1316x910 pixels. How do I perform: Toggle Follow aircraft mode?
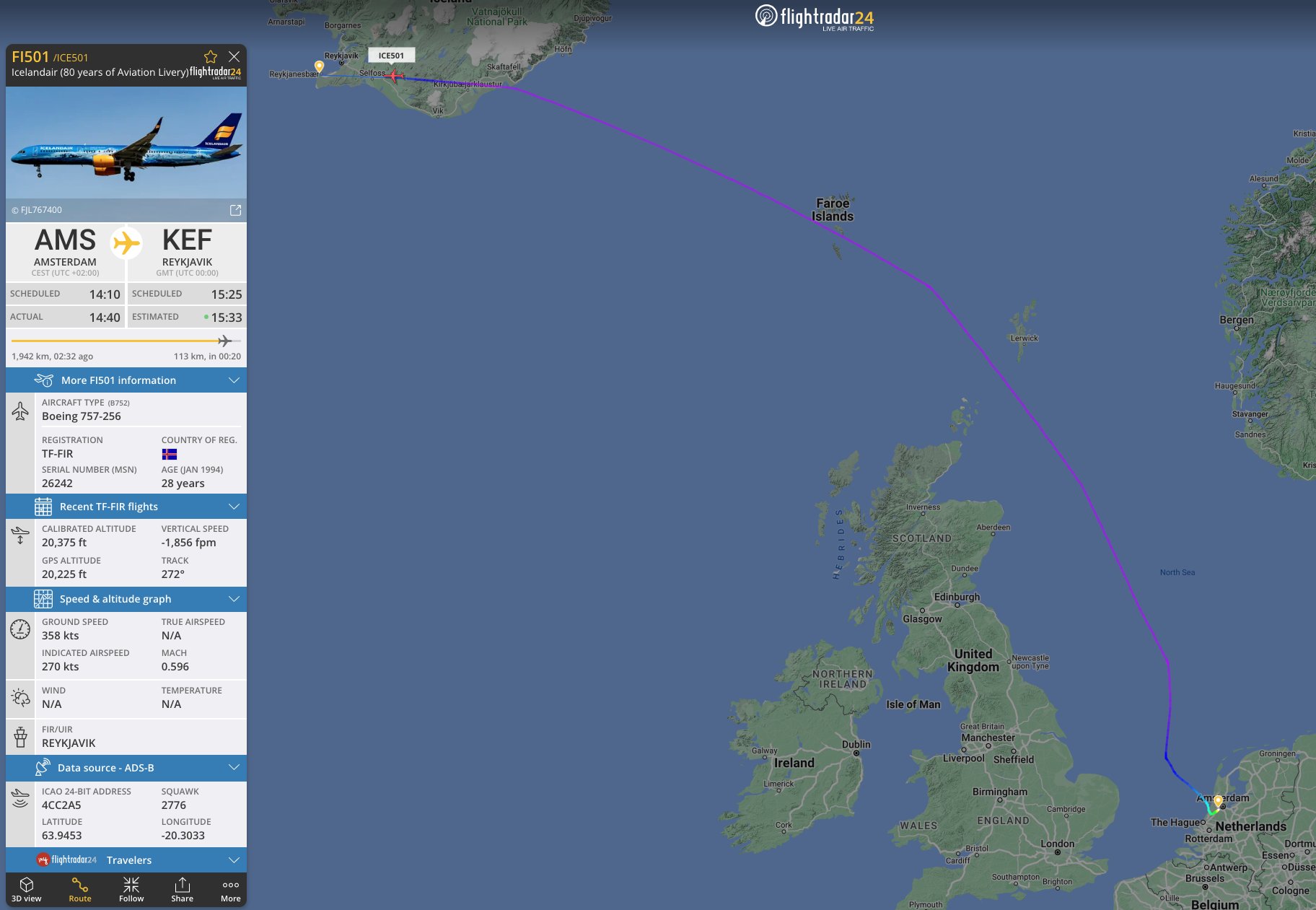(x=131, y=890)
